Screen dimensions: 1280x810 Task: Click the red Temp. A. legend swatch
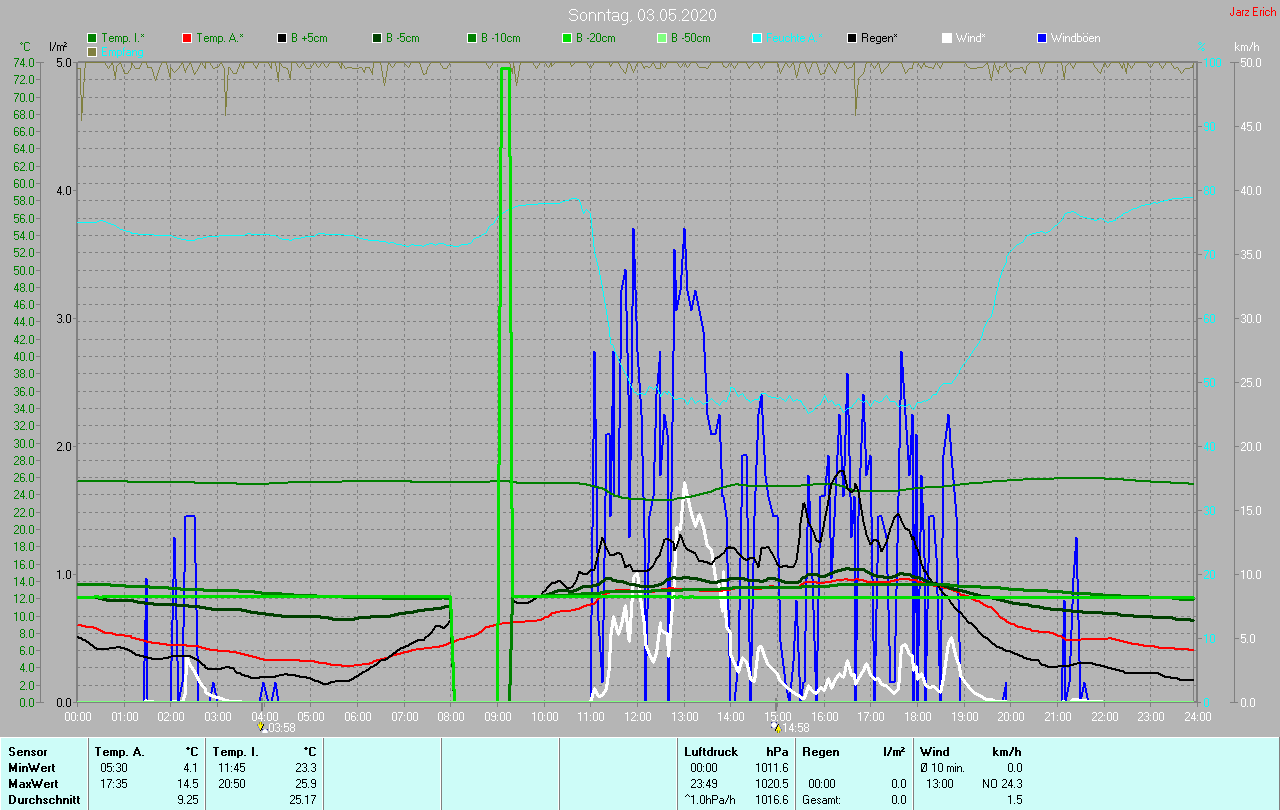pyautogui.click(x=187, y=38)
